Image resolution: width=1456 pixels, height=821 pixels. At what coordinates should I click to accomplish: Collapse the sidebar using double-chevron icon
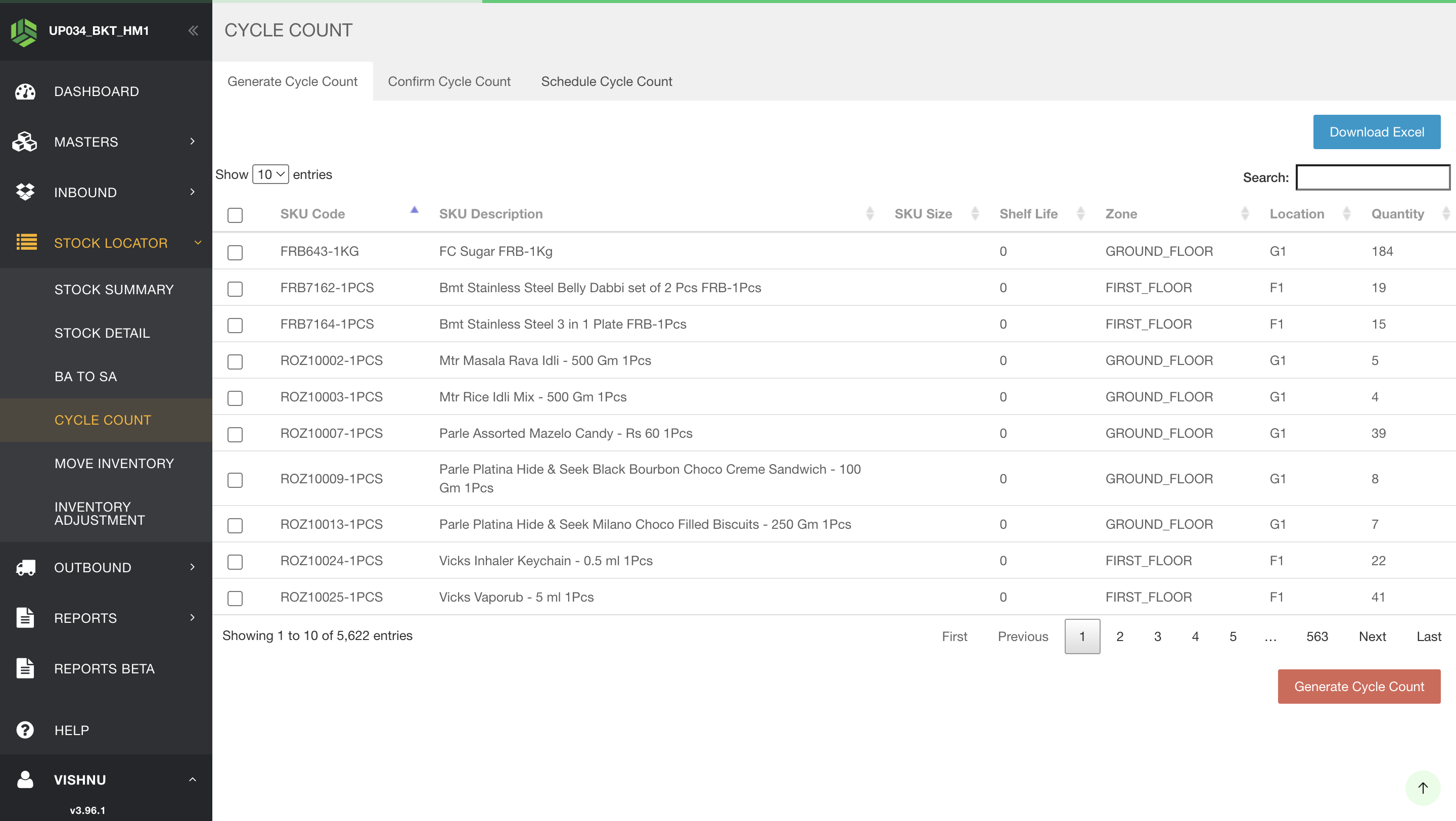193,30
